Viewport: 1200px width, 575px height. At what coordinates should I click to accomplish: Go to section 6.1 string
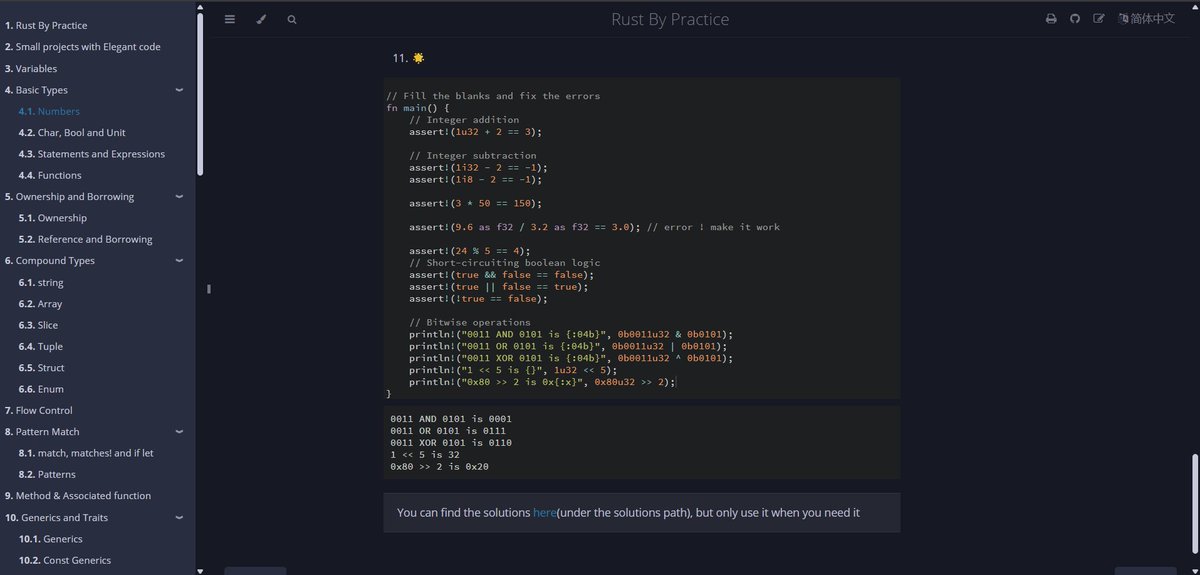coord(41,283)
